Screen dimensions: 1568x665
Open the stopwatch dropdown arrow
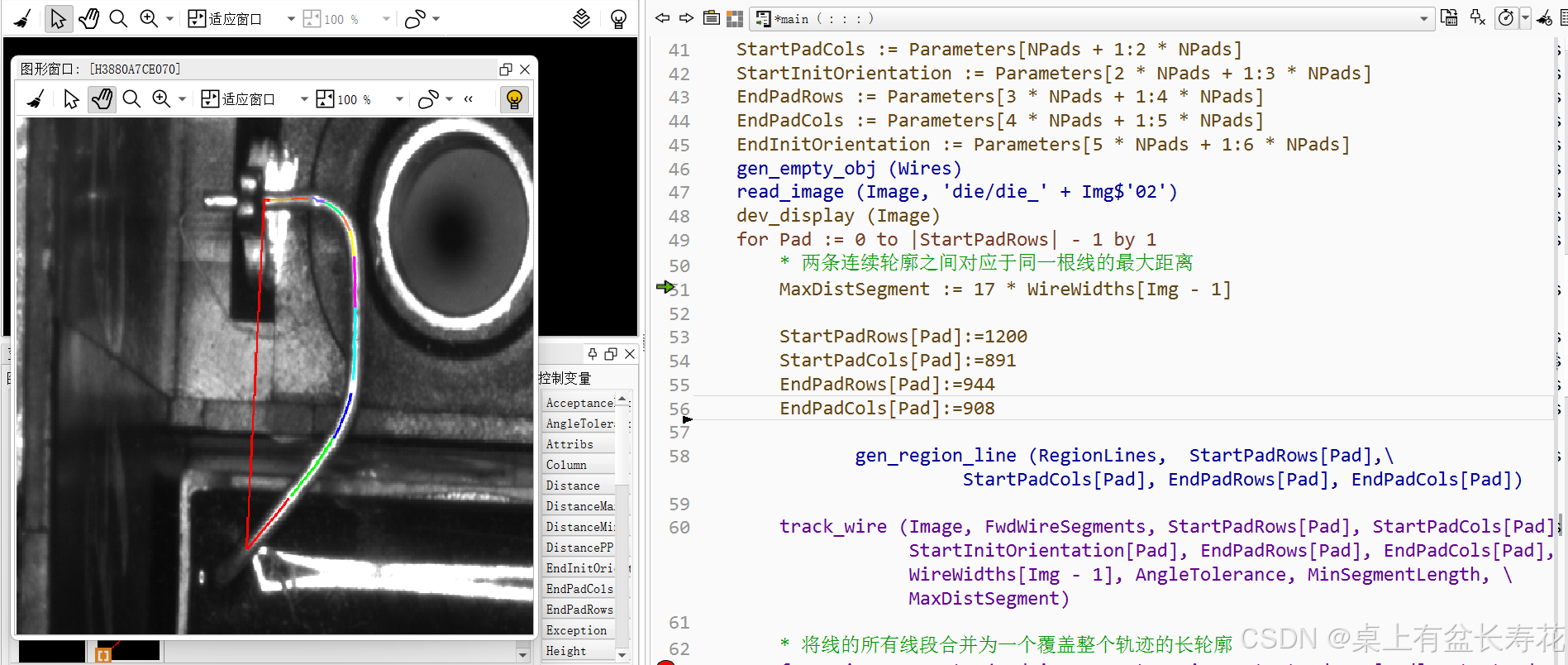point(1525,17)
